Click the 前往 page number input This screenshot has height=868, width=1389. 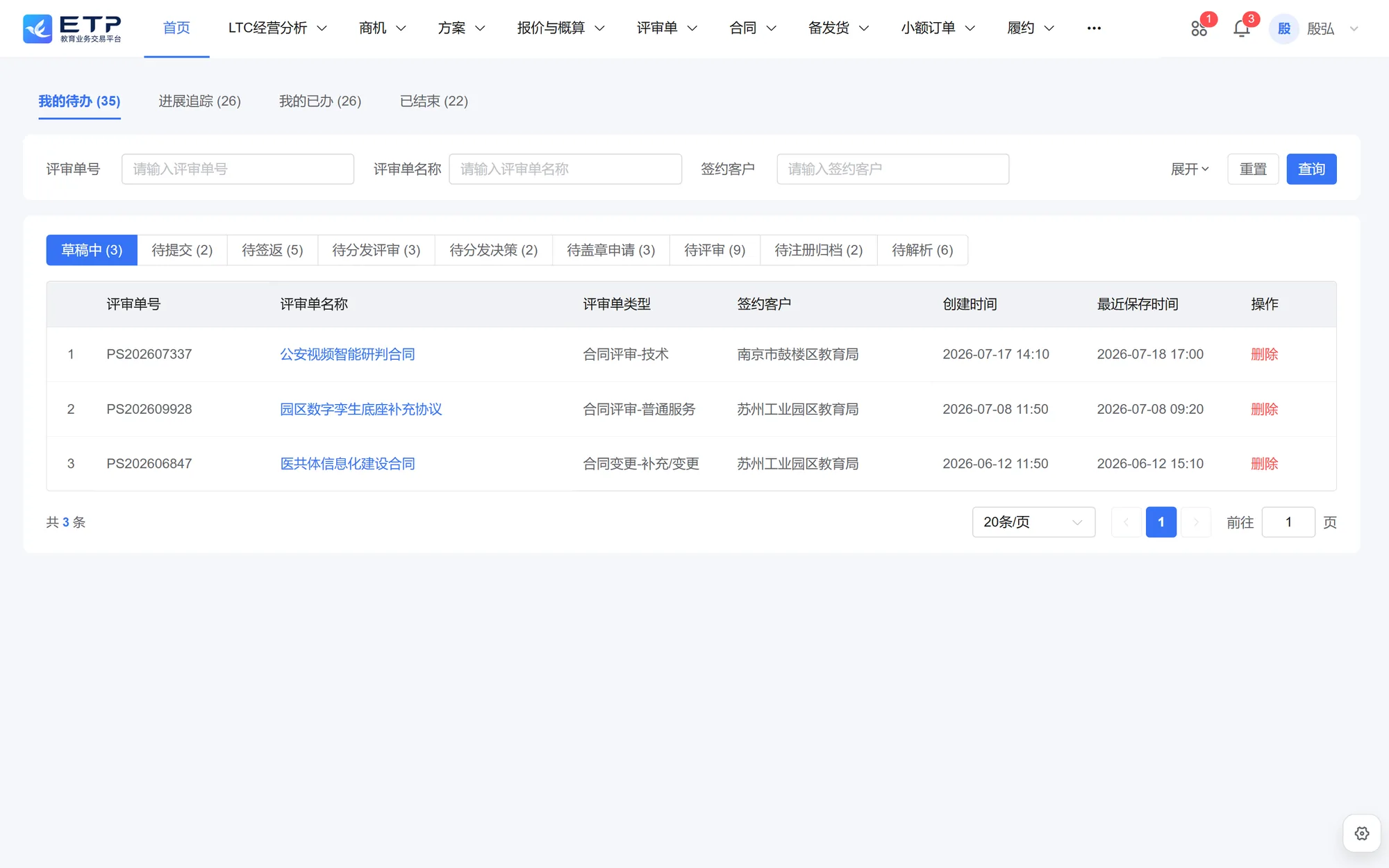[1288, 522]
